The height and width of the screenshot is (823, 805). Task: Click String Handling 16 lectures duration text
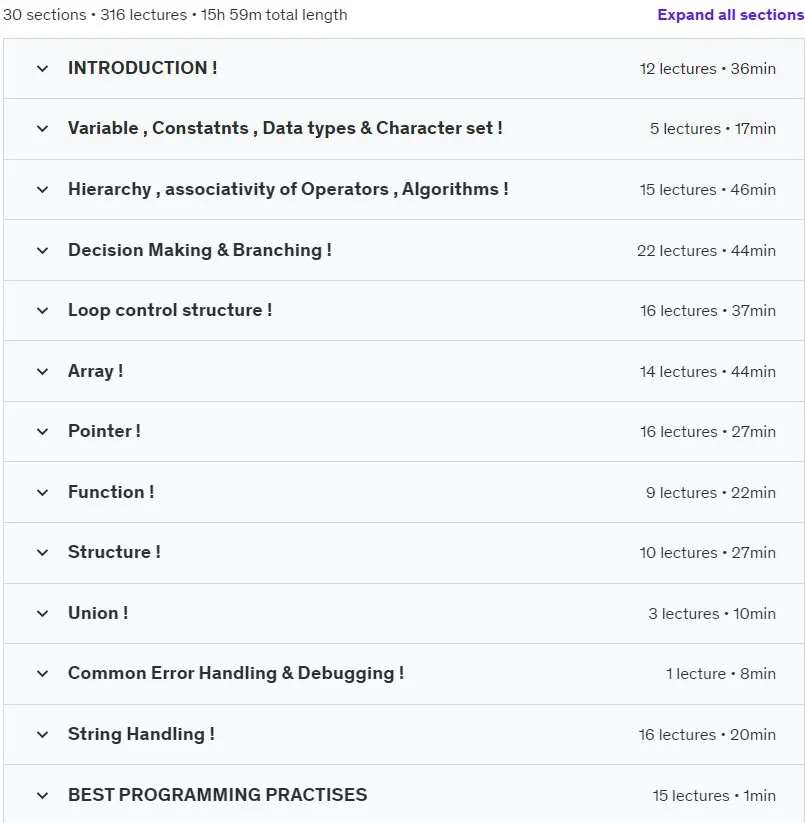pyautogui.click(x=707, y=735)
